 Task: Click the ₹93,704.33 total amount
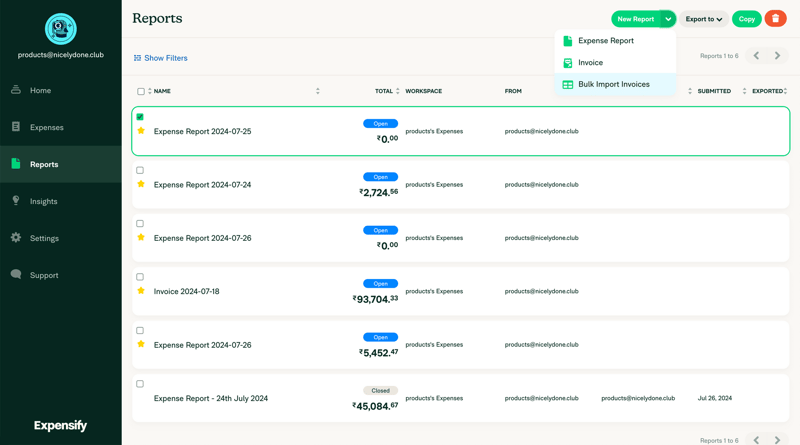coord(375,299)
